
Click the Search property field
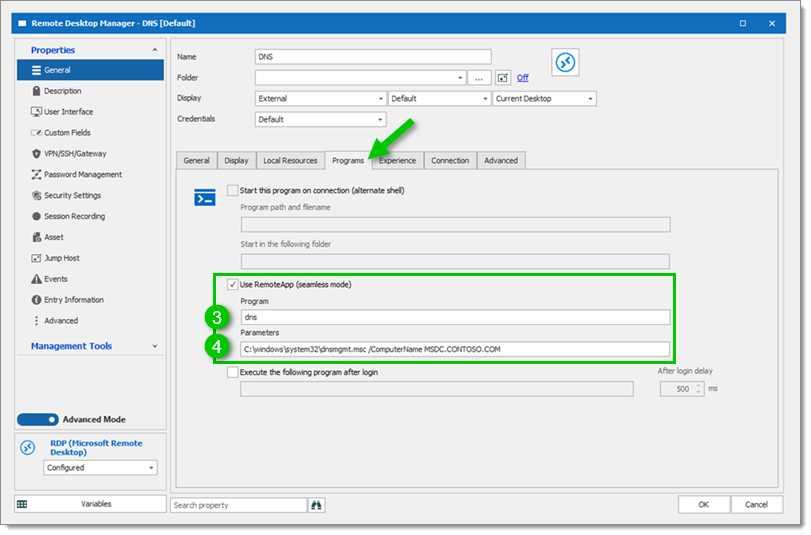click(238, 506)
